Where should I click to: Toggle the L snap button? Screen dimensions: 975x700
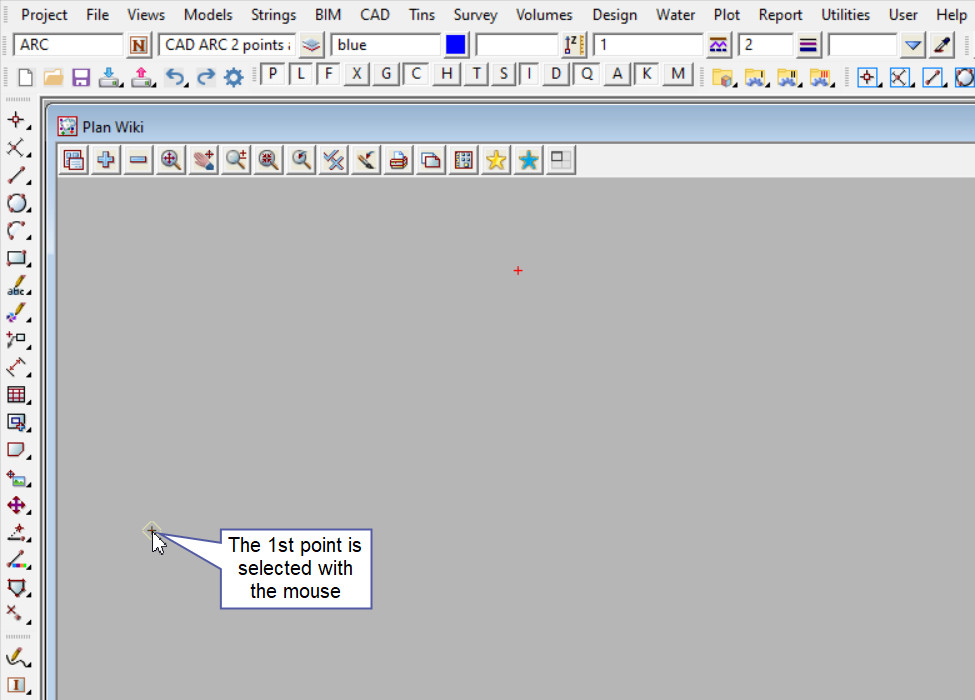coord(301,74)
